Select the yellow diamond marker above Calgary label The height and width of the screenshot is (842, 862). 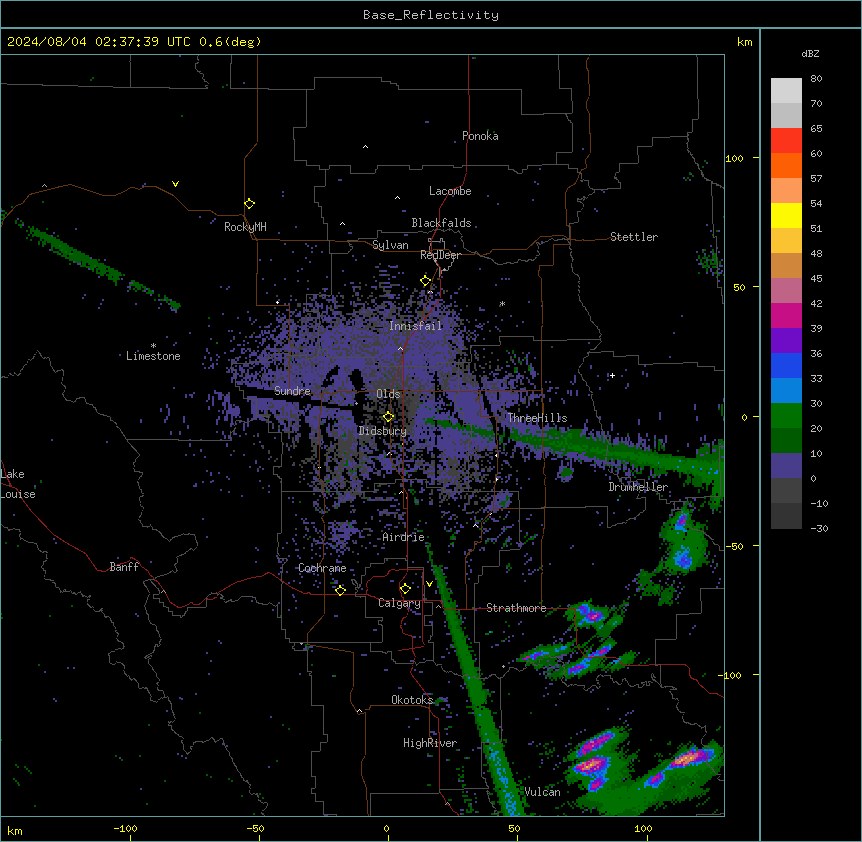pos(405,589)
